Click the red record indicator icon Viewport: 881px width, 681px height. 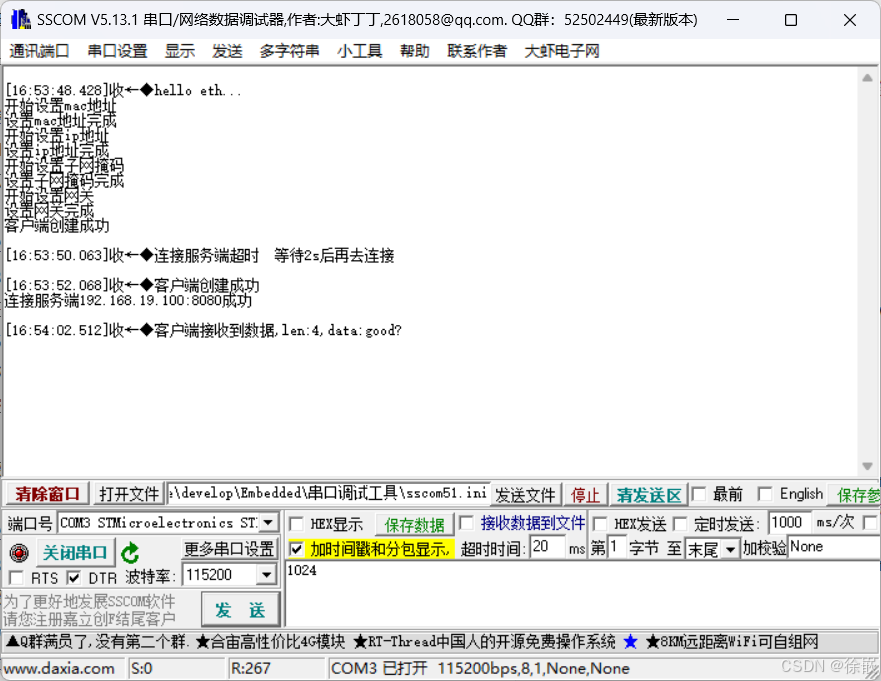click(19, 553)
